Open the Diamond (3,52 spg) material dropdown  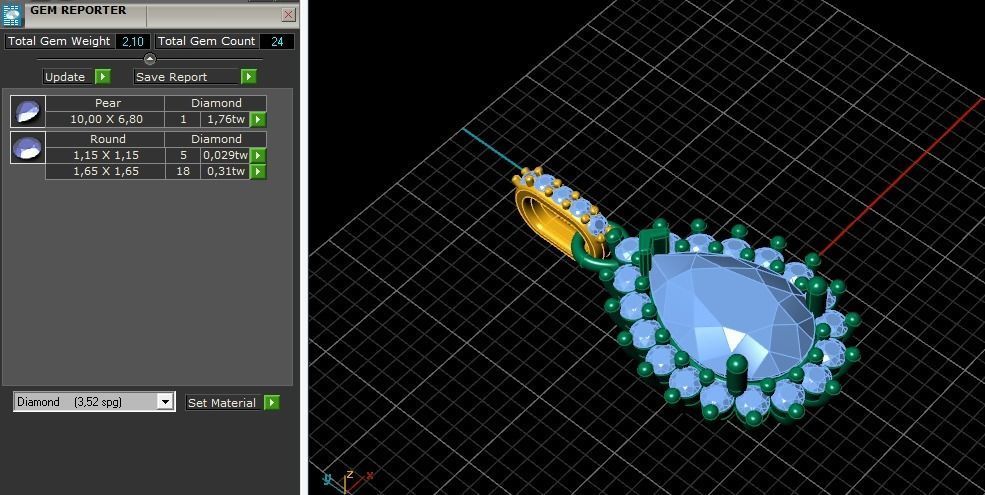pyautogui.click(x=165, y=402)
